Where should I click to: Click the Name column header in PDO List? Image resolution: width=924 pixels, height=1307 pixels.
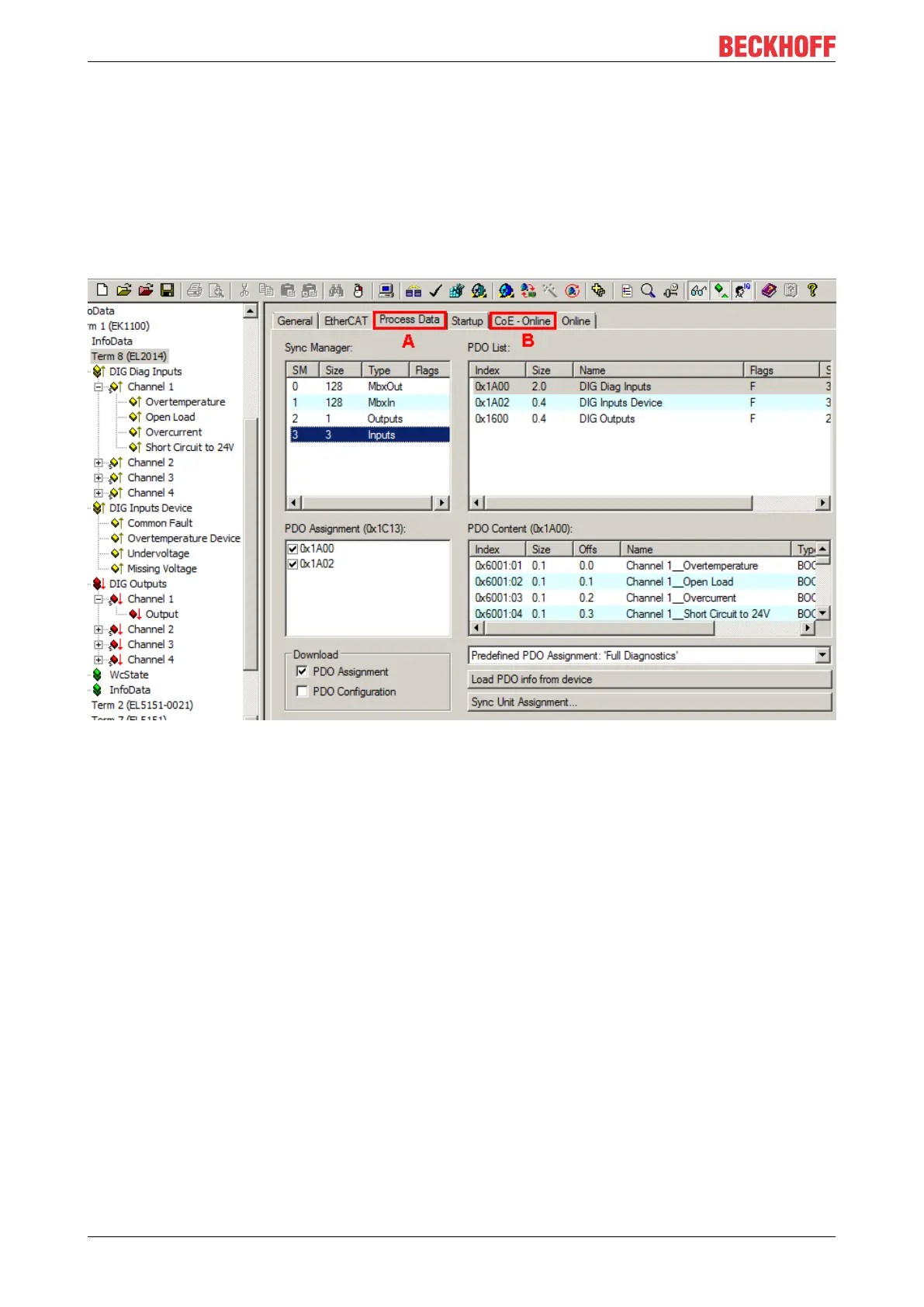[659, 370]
